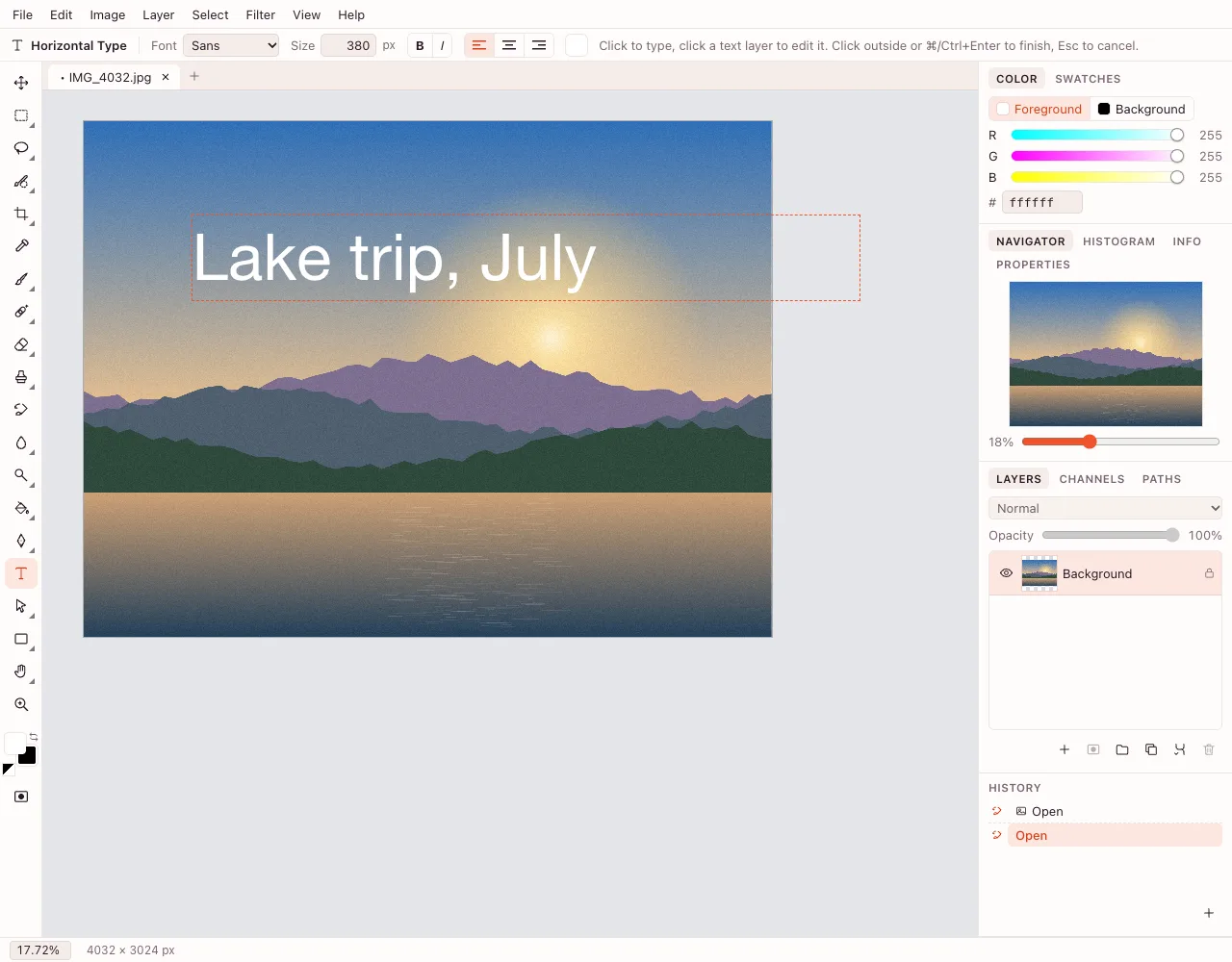Screen dimensions: 1232x962
Task: Select the Background color button
Action: 1142,109
